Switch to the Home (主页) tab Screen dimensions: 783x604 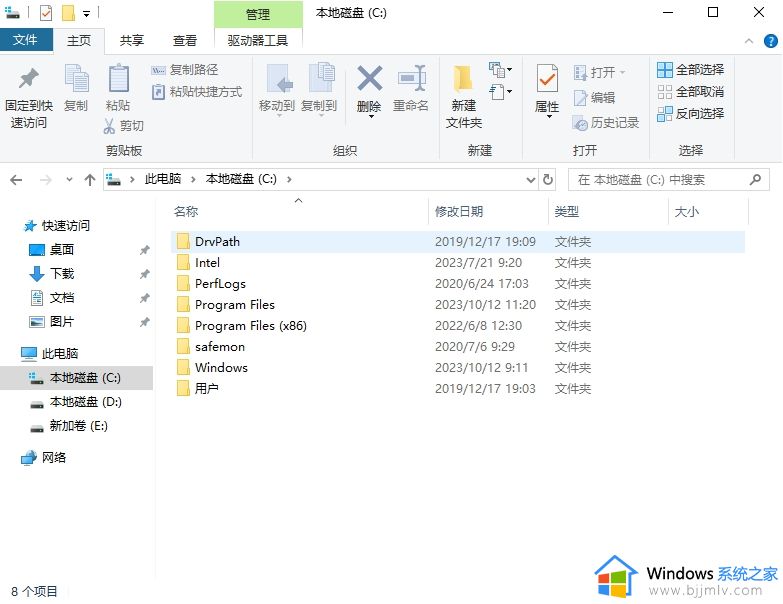pos(79,40)
